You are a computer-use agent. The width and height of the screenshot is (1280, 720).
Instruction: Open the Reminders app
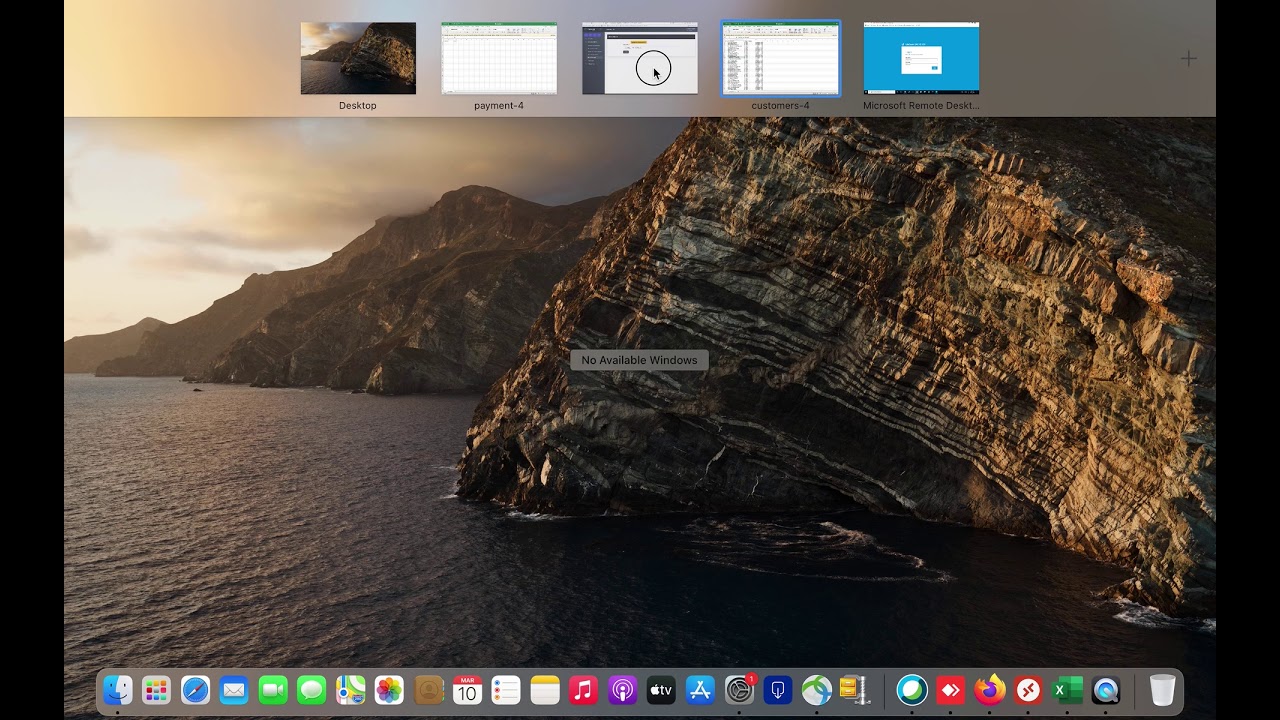coord(506,690)
